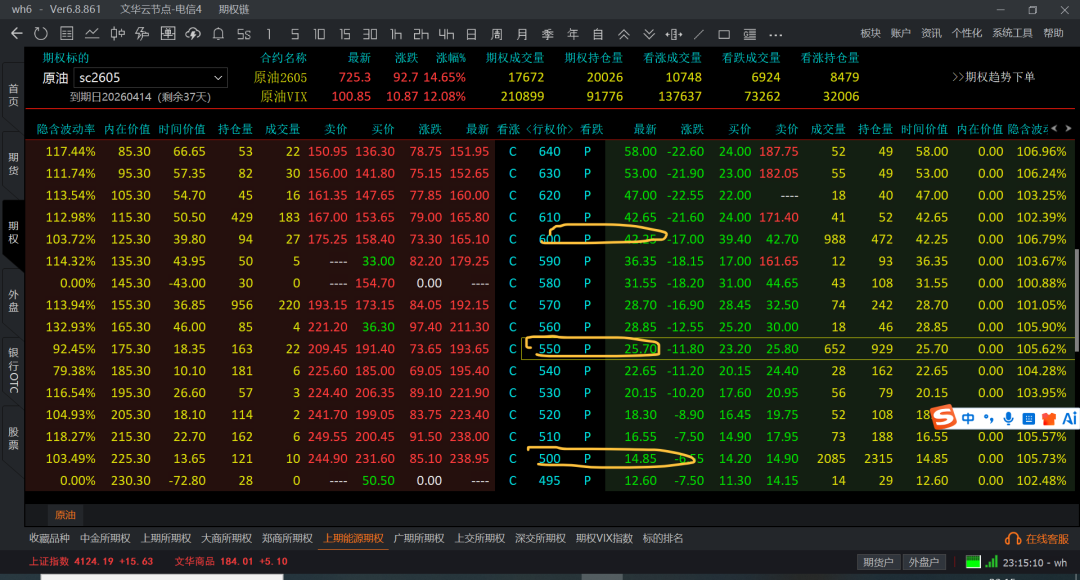Click the boxed 单 order ticket icon
1080x580 pixels.
(168, 34)
